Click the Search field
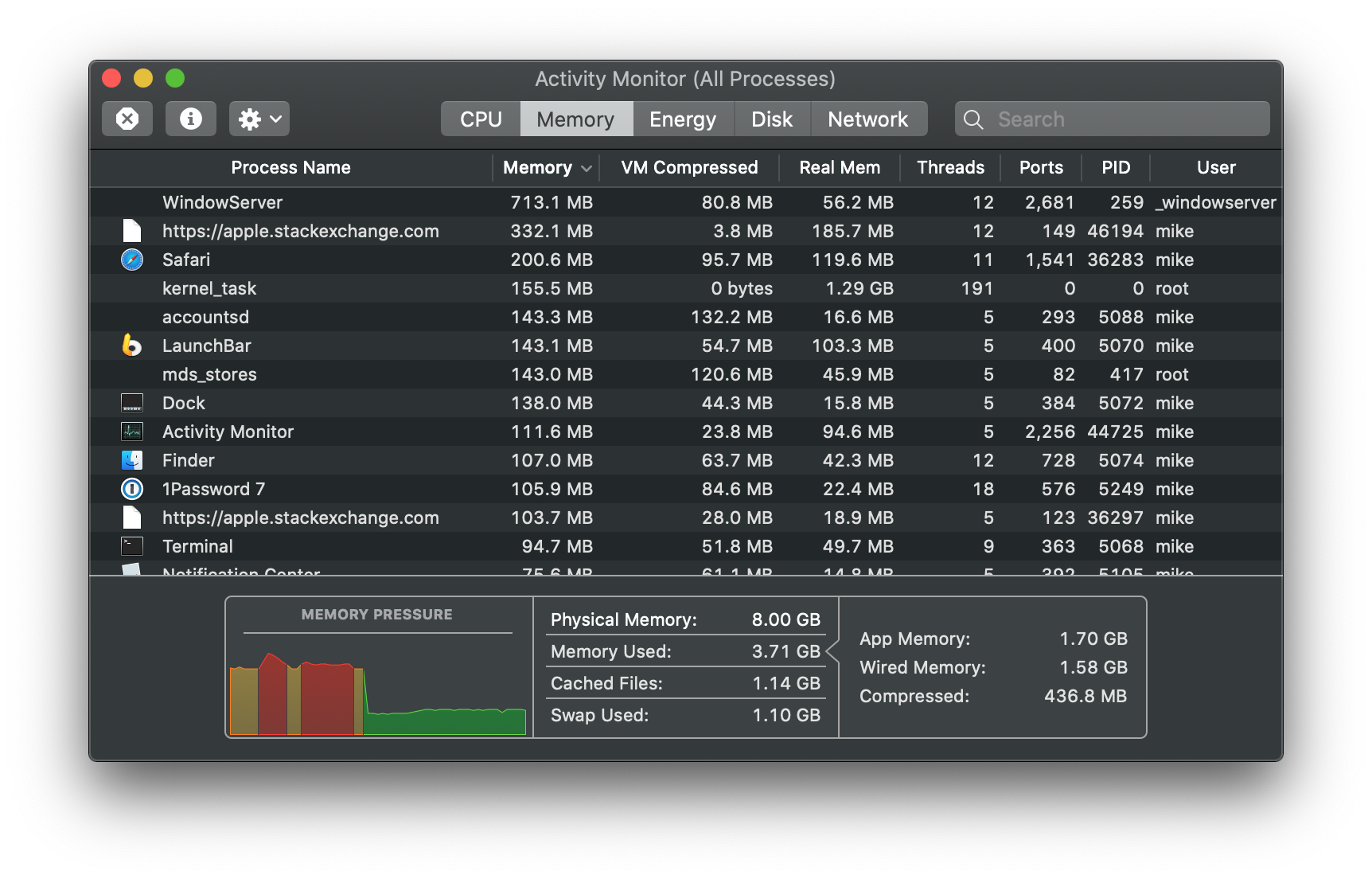 (x=1113, y=119)
